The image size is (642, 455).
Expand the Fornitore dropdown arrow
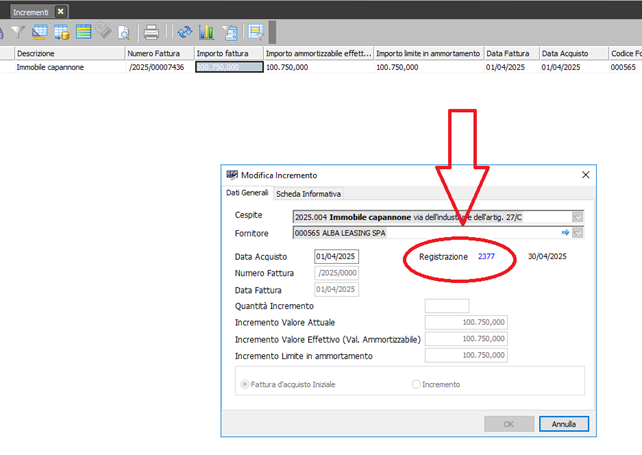tap(577, 233)
